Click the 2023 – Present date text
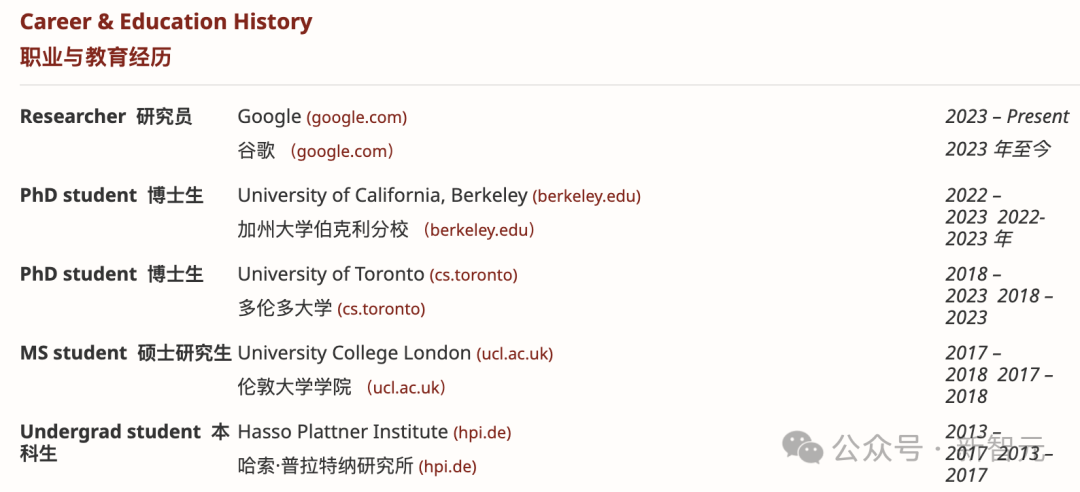Image resolution: width=1080 pixels, height=492 pixels. click(x=1007, y=117)
